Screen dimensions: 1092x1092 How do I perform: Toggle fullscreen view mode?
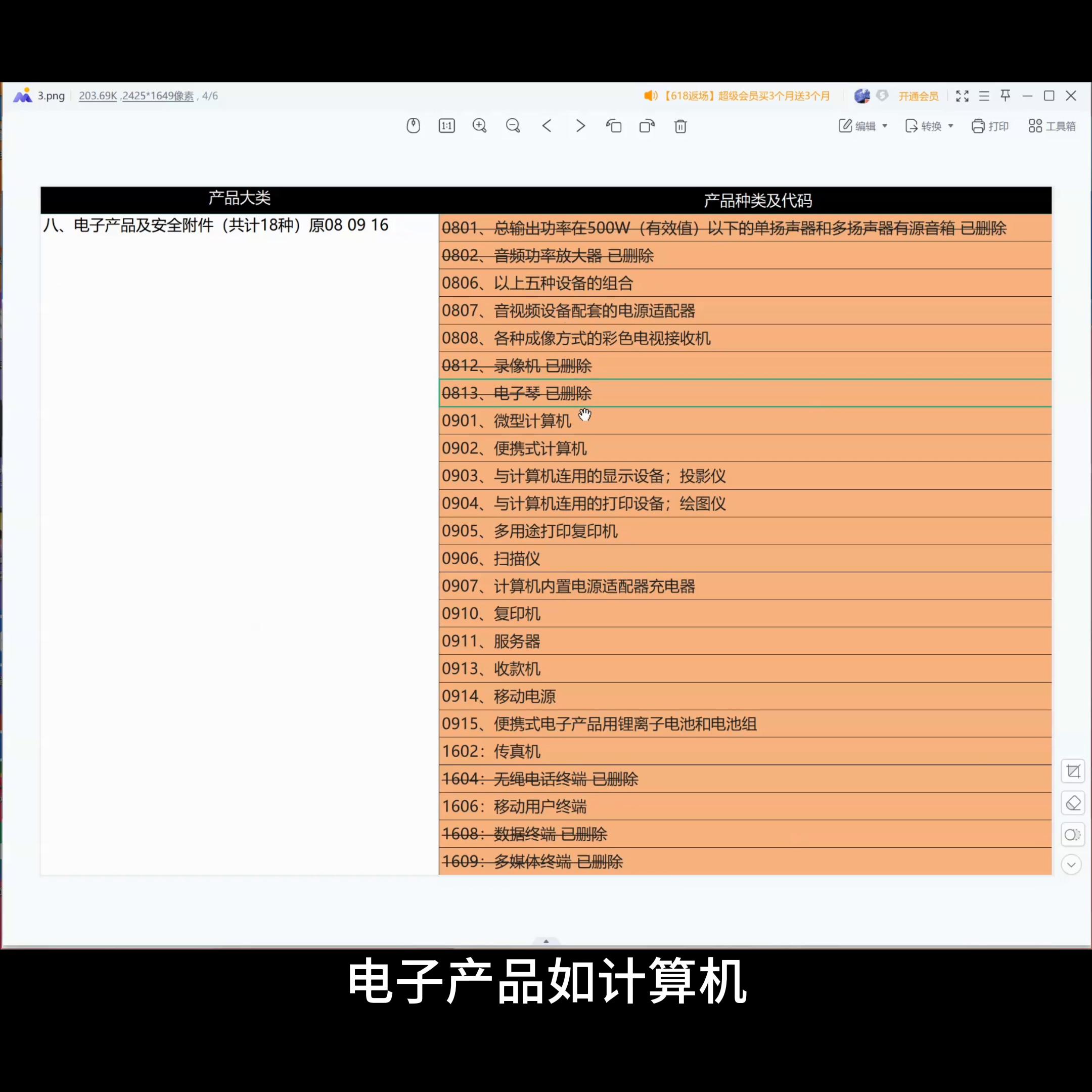[962, 96]
